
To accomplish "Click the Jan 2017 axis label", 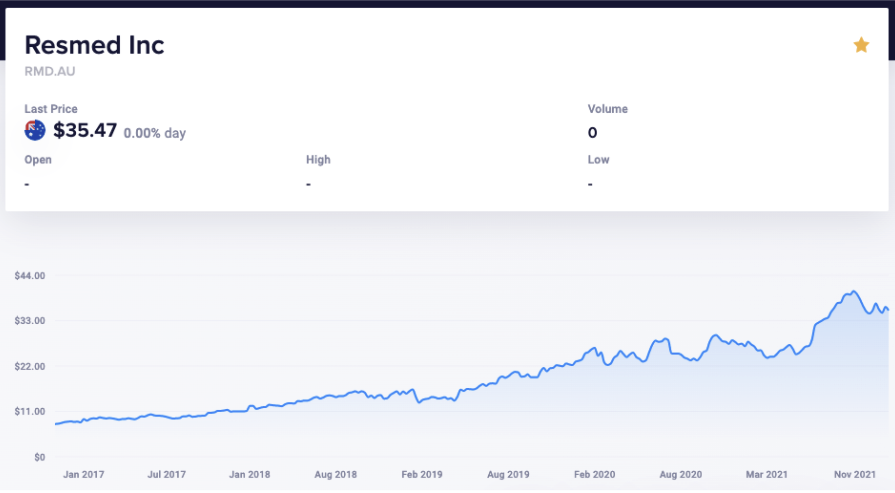I will pyautogui.click(x=83, y=474).
